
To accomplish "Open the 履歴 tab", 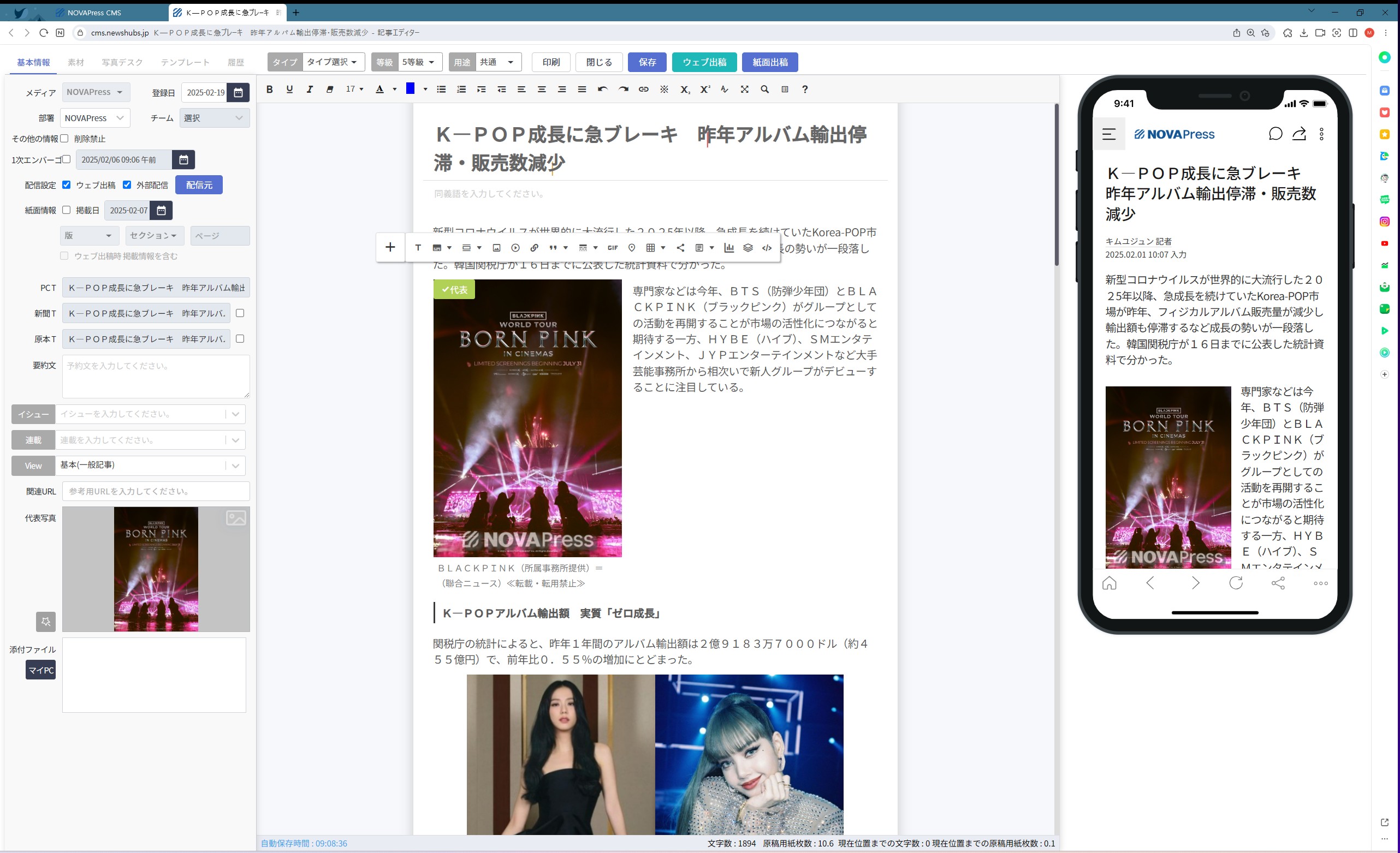I will (x=235, y=62).
